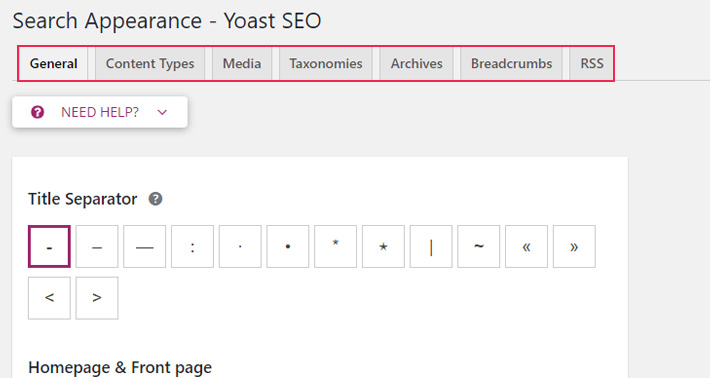The height and width of the screenshot is (378, 710).
Task: Pick the asterisk title separator
Action: point(336,247)
